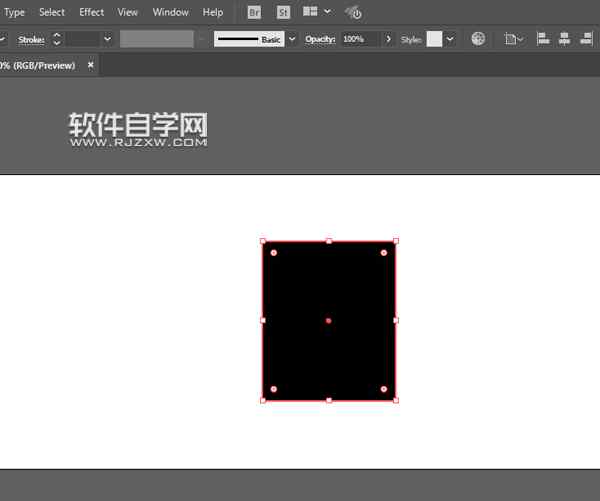Click the top-right corner radius widget
The width and height of the screenshot is (600, 501).
(384, 253)
